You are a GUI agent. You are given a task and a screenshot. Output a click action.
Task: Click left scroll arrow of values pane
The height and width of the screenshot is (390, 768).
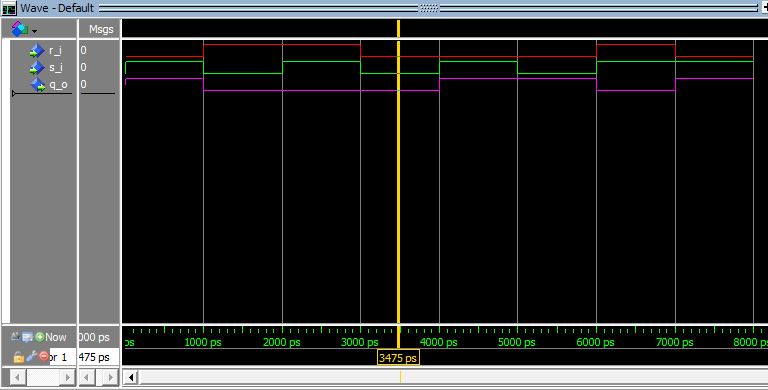coord(87,378)
